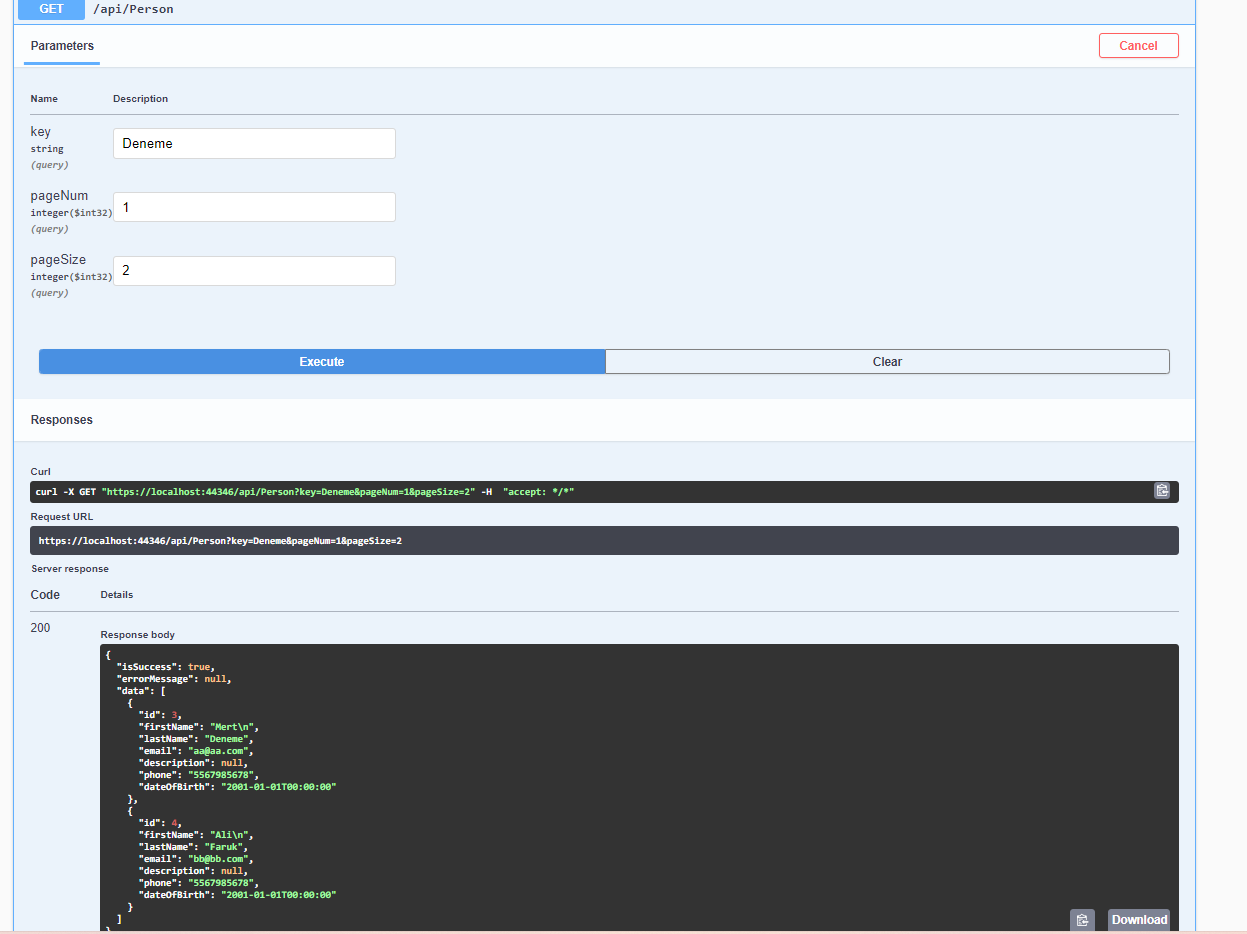Click the pageSize parameter name label
Image resolution: width=1247 pixels, height=934 pixels.
point(58,260)
